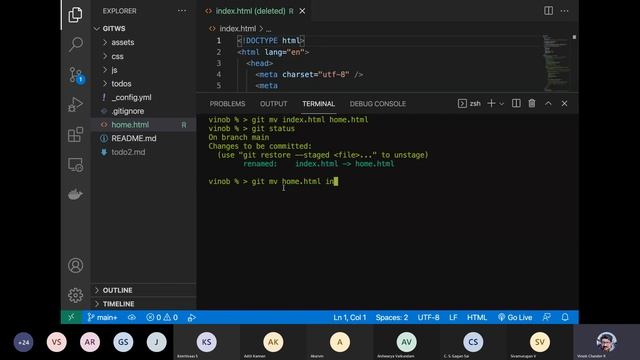
Task: Start server with Go Live
Action: [515, 317]
